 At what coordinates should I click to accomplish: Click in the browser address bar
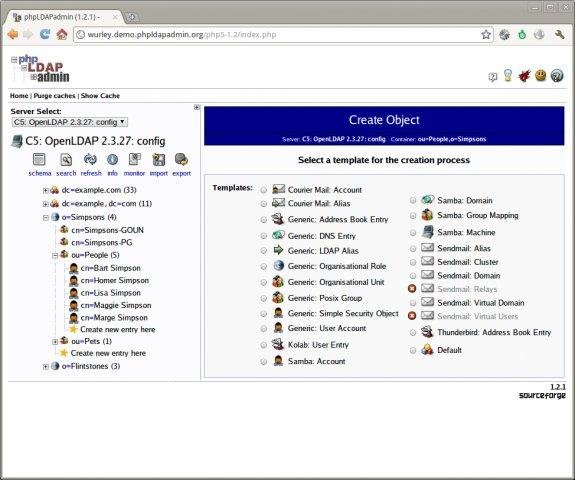click(282, 34)
